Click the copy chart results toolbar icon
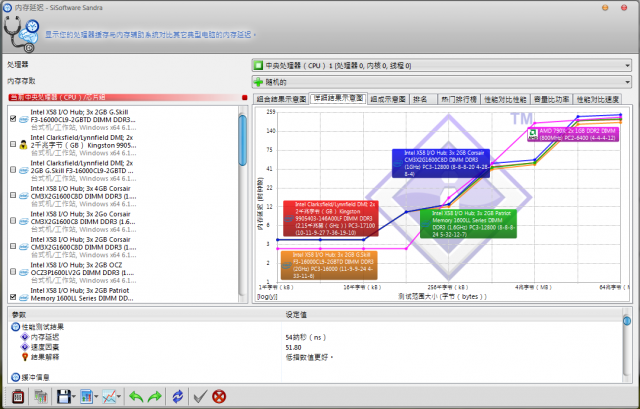 [x=40, y=396]
